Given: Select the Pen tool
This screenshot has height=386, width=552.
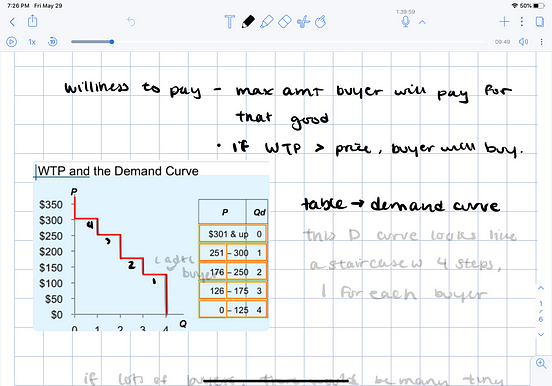Looking at the screenshot, I should tap(248, 21).
